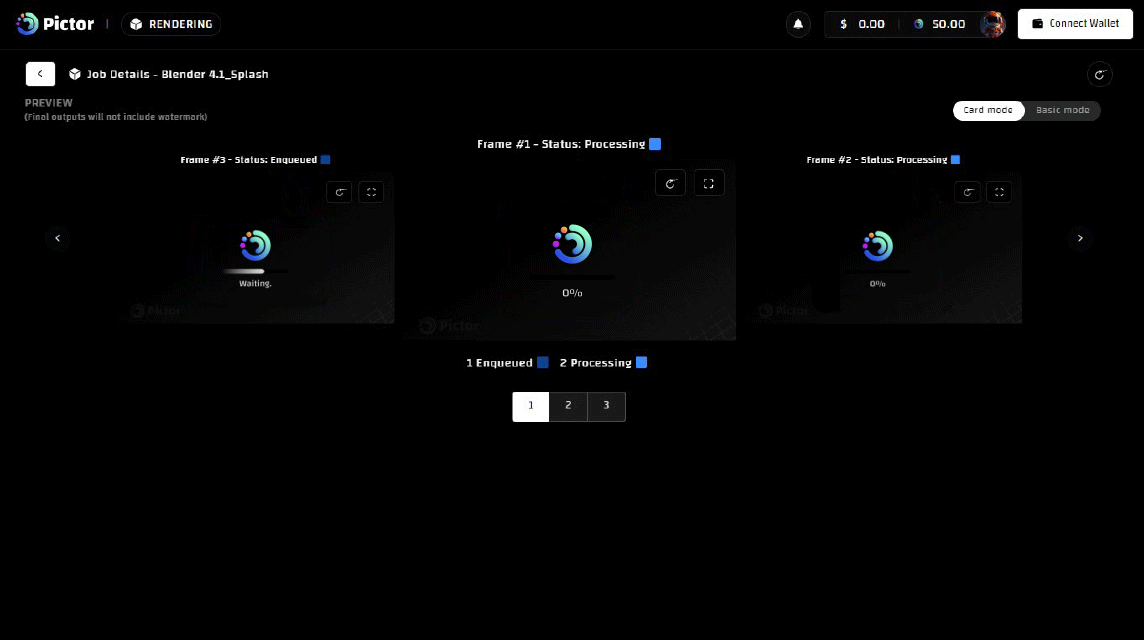Open the RENDERING section button
The image size is (1144, 640).
tap(171, 24)
